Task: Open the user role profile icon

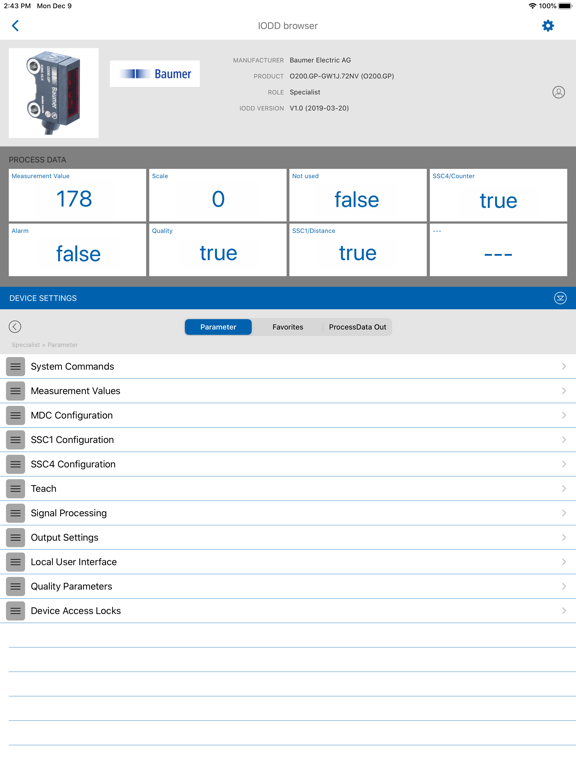Action: [558, 92]
